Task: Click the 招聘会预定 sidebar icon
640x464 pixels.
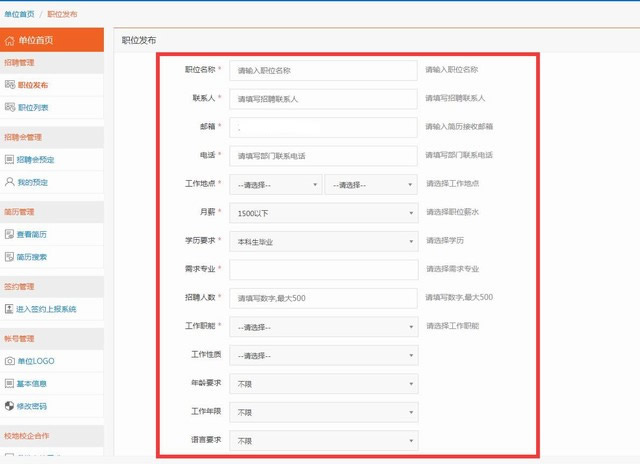Action: [10, 159]
